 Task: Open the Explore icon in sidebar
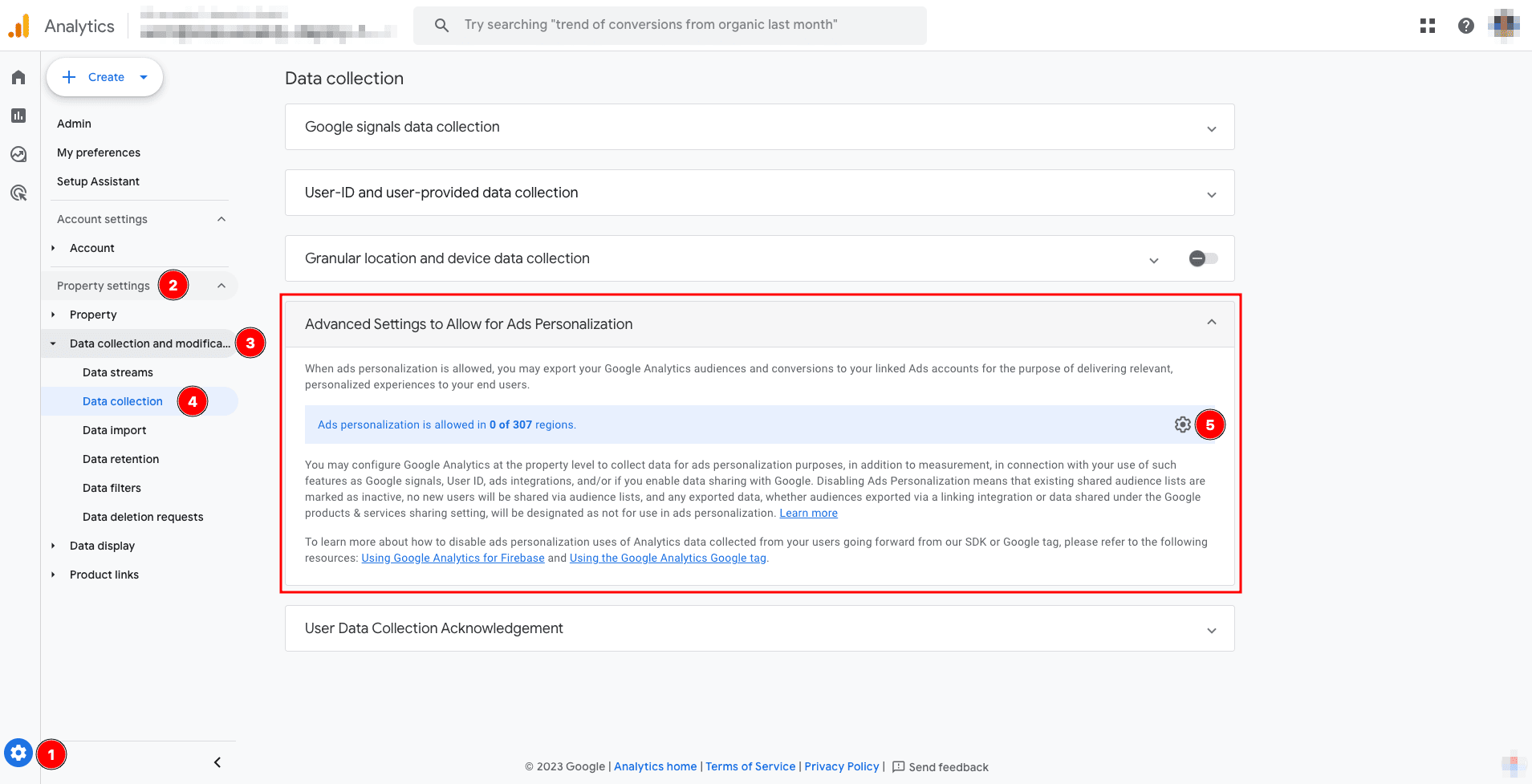18,154
